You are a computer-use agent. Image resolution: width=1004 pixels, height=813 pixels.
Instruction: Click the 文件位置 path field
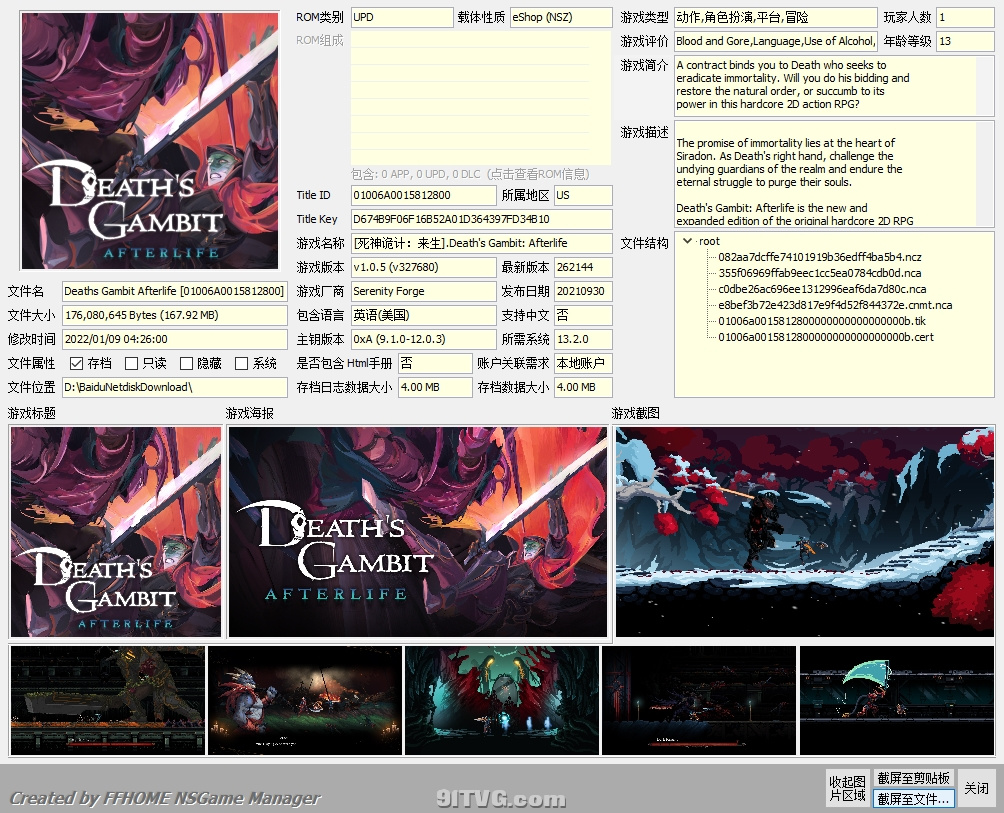[174, 387]
